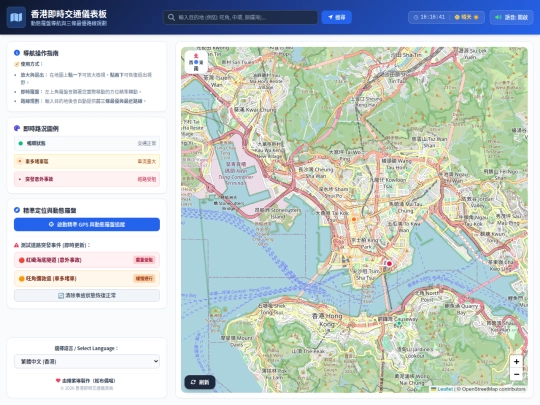Image resolution: width=540 pixels, height=405 pixels.
Task: Click the crosshair icon inside GPS button
Action: (51, 224)
